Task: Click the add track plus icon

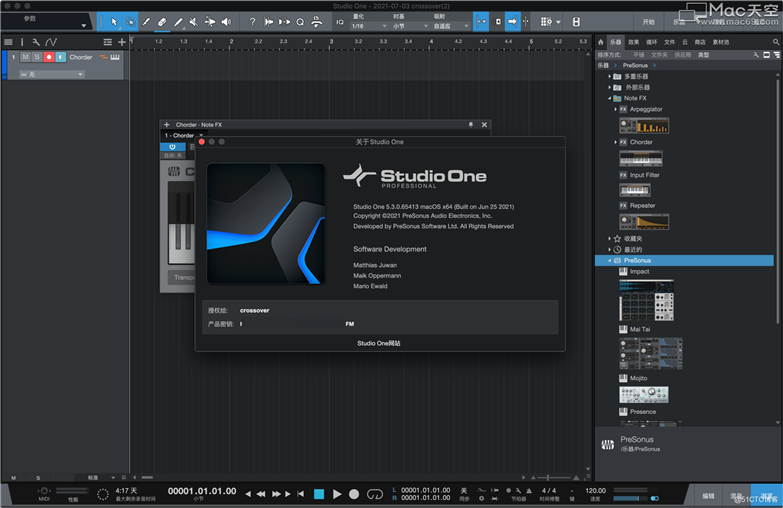Action: pos(122,42)
